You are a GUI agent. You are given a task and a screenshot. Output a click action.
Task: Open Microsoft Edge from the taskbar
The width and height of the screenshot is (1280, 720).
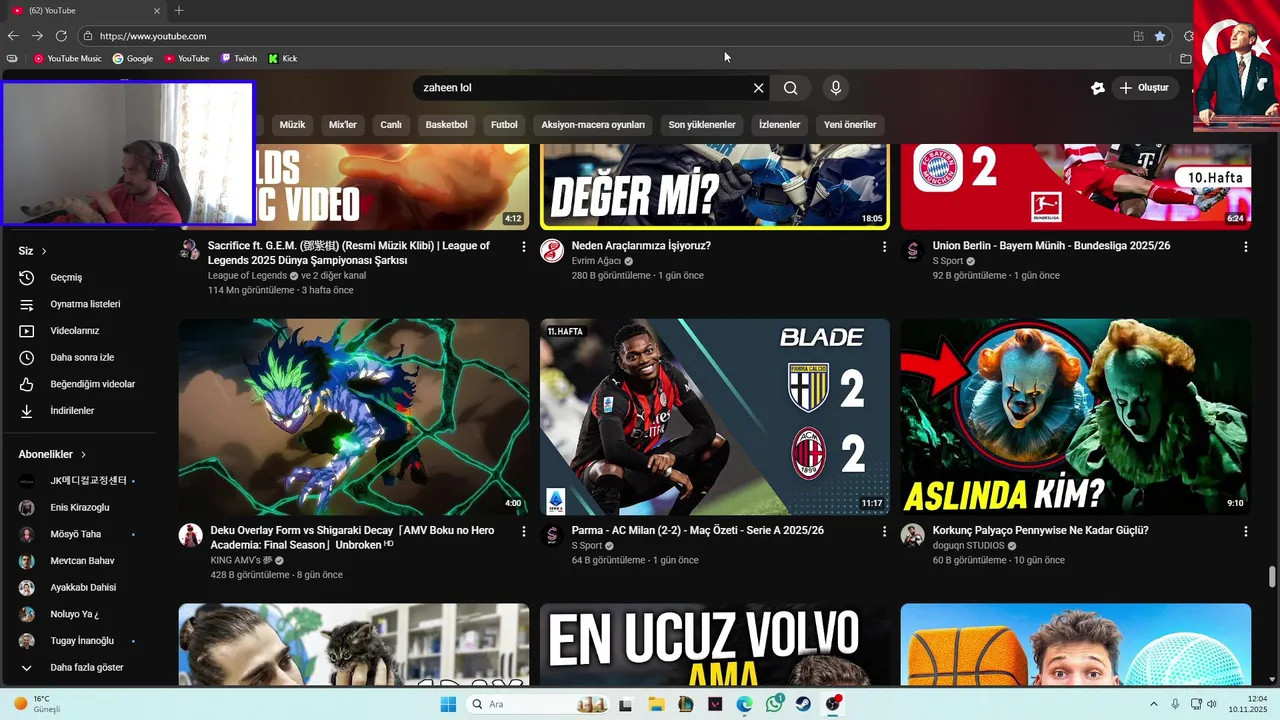(x=745, y=704)
